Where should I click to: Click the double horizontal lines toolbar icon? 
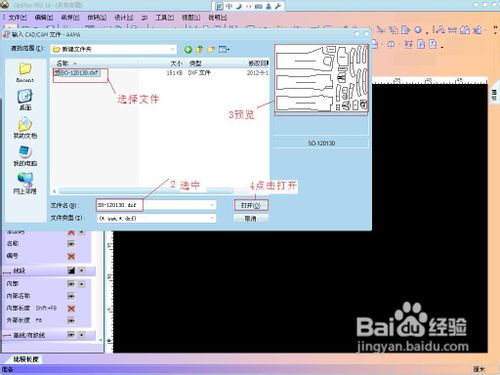pos(452,30)
